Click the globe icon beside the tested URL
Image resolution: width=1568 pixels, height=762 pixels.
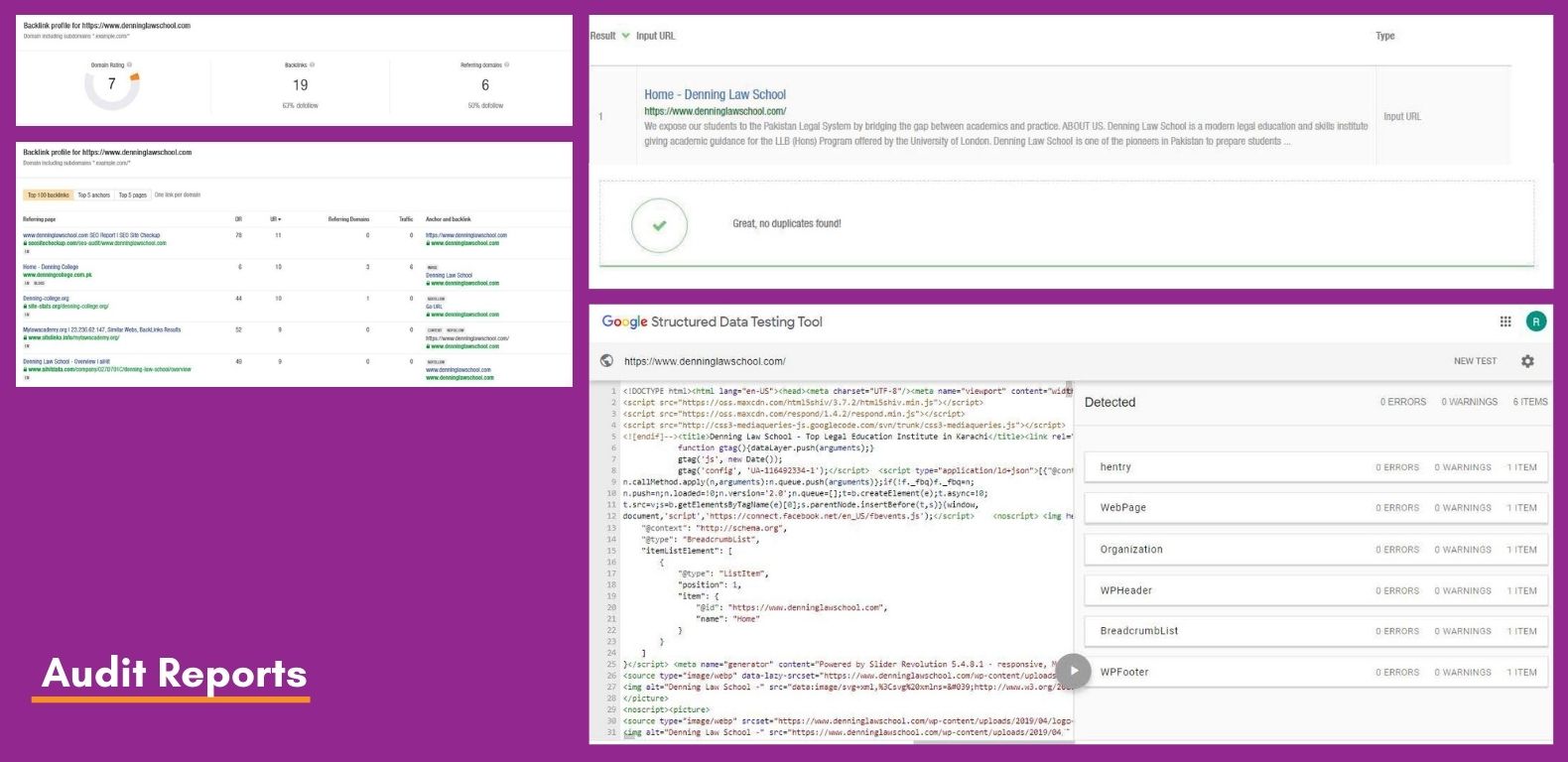click(606, 361)
